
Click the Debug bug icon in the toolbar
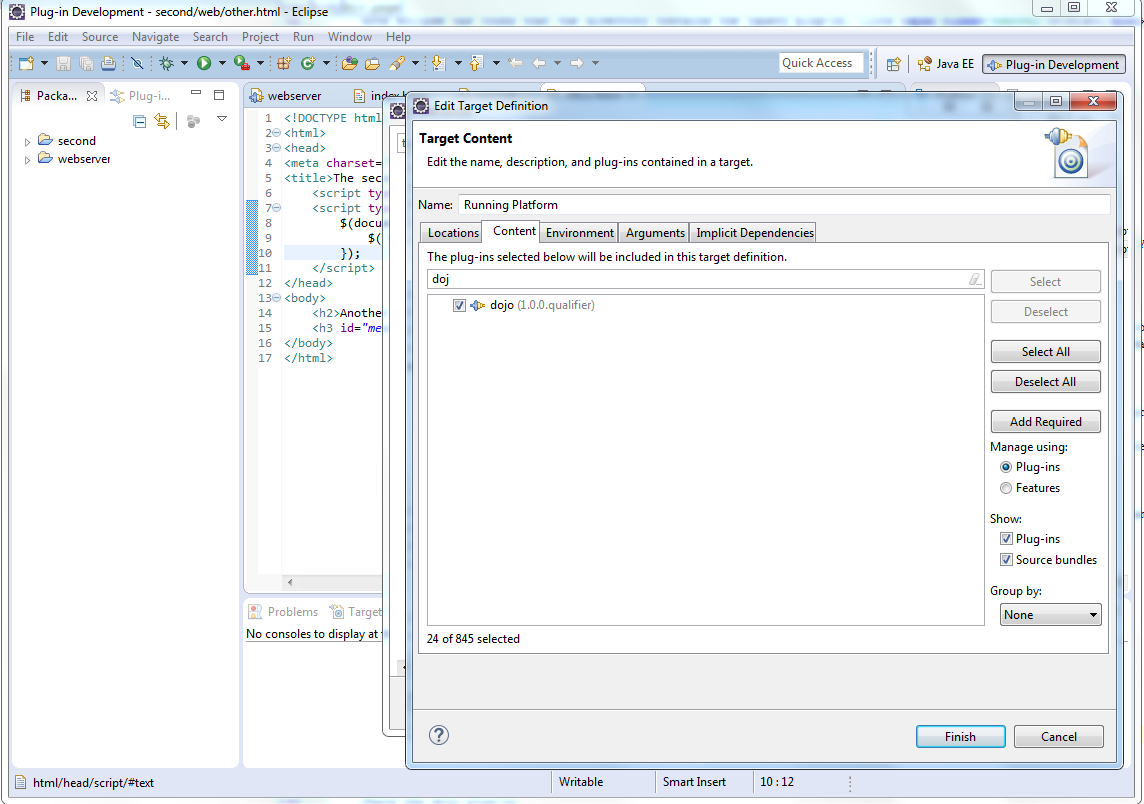166,63
